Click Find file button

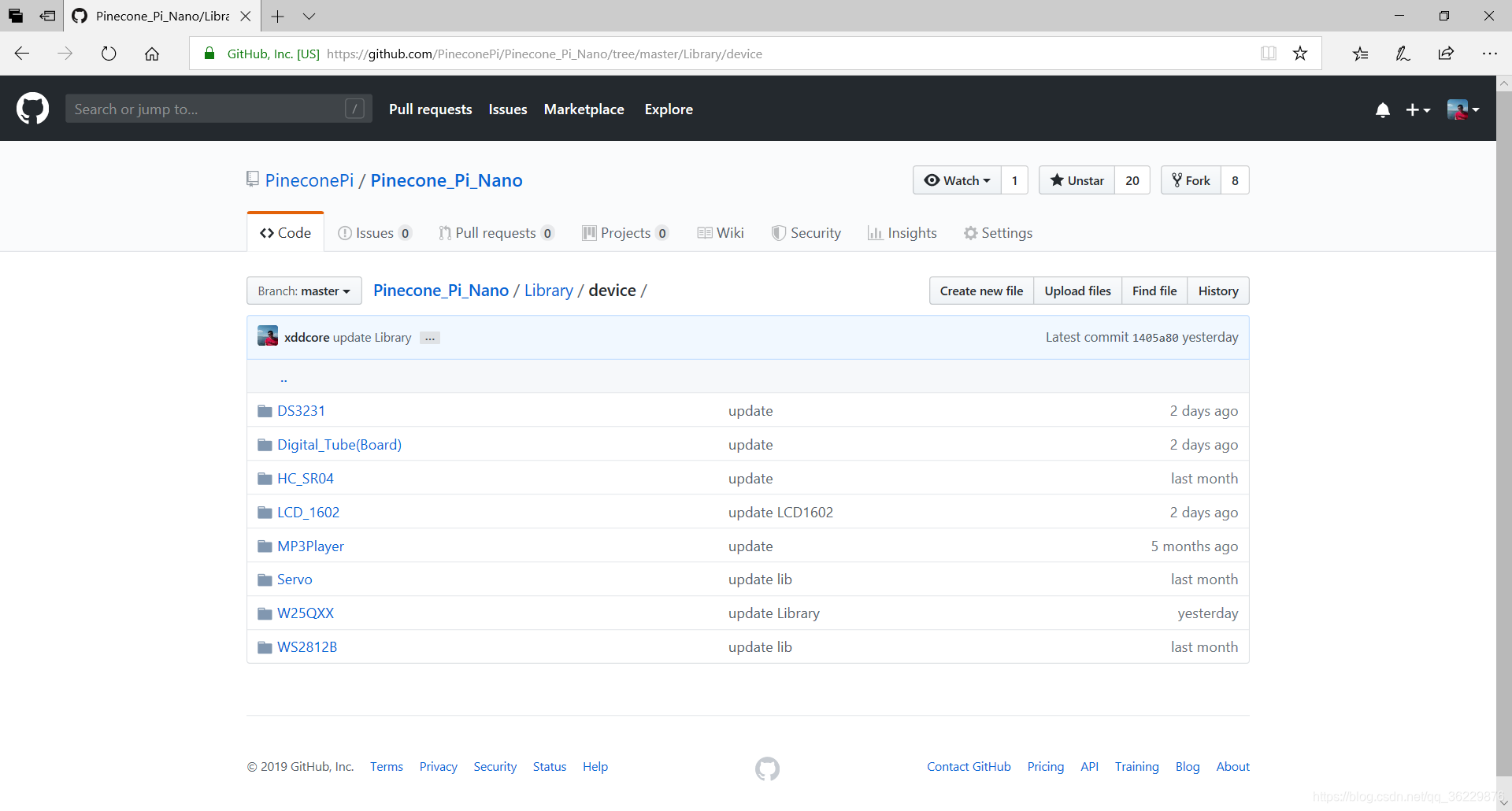coord(1154,291)
